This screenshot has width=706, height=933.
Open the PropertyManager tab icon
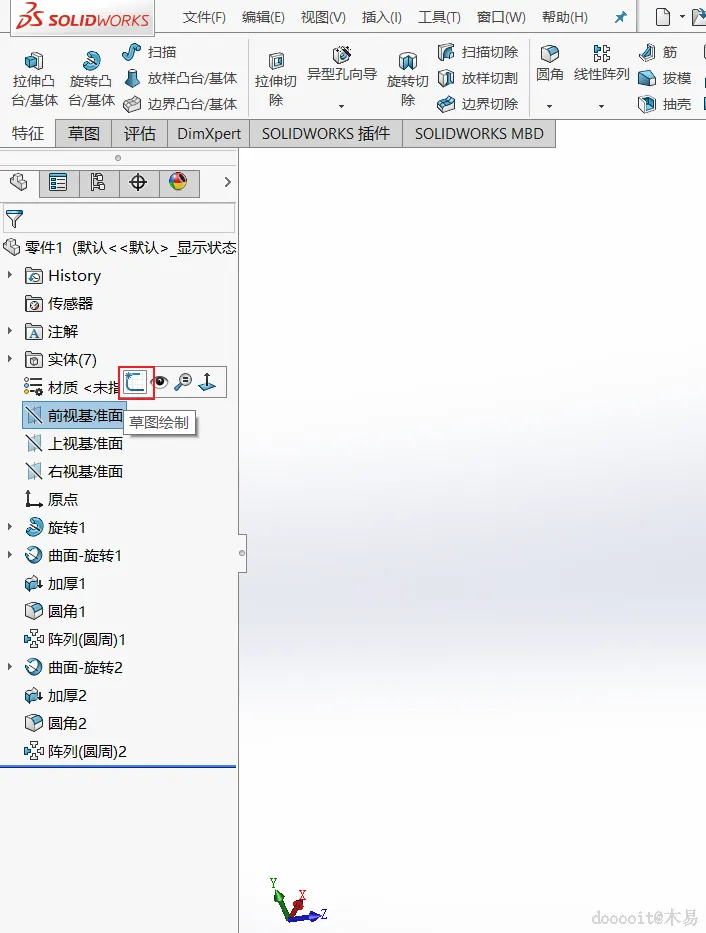coord(58,183)
